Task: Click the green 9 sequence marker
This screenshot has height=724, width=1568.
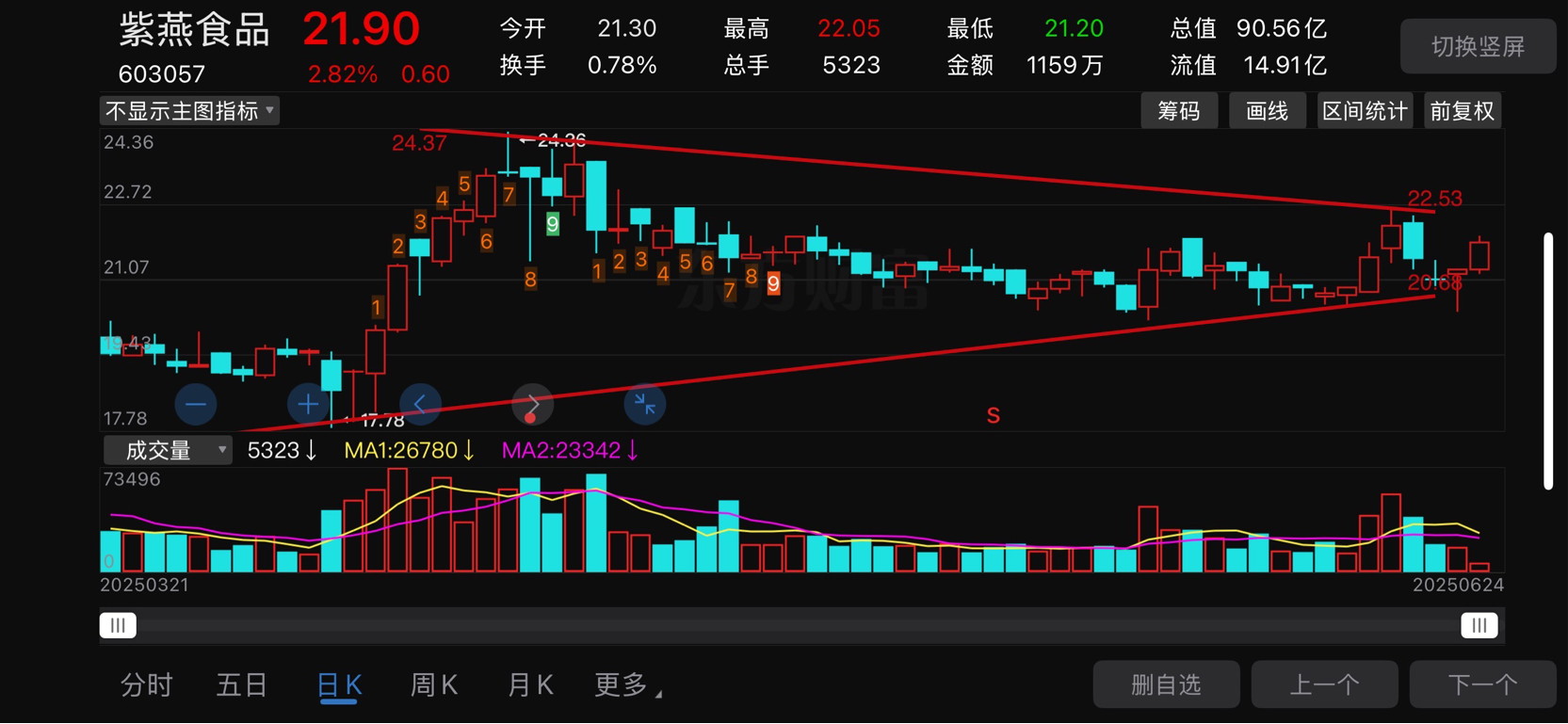Action: [553, 224]
